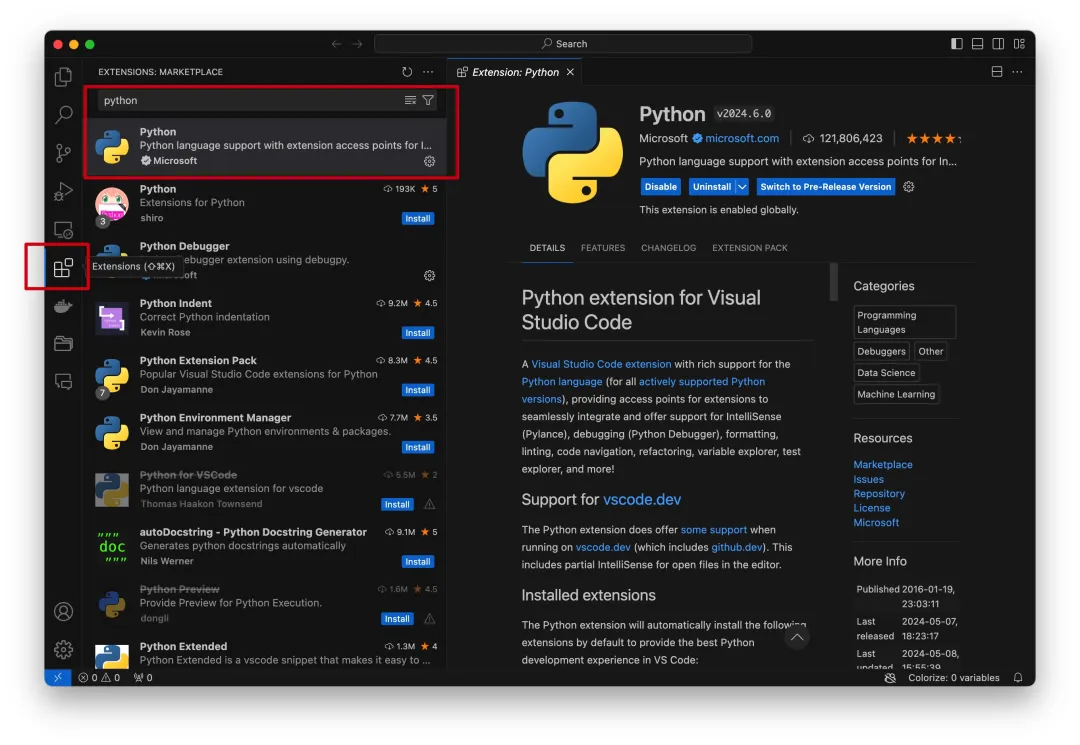Click the extension details scrollbar

pos(833,282)
